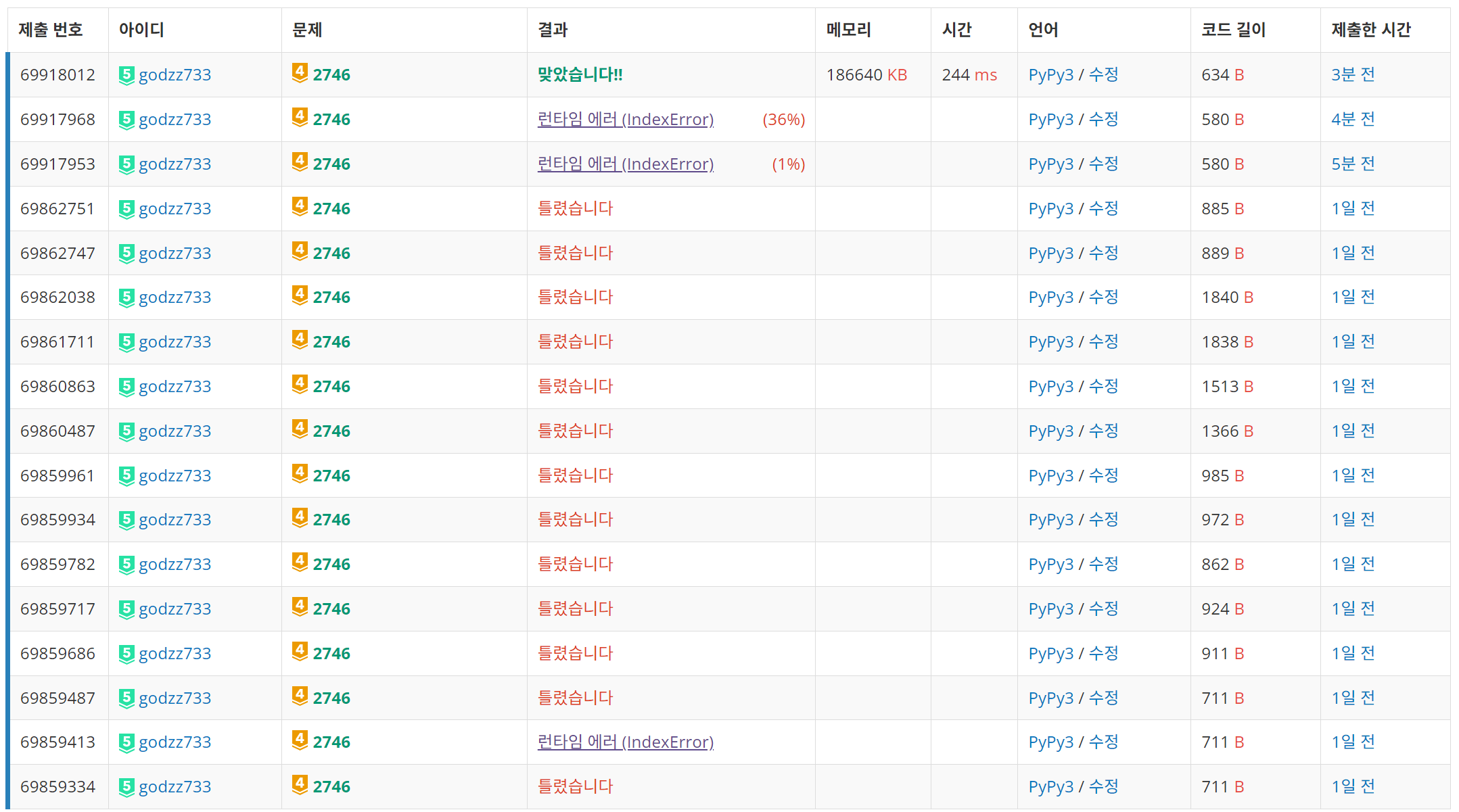Open the IndexError runtime error link showing 1%
The height and width of the screenshot is (812, 1459).
pos(625,164)
